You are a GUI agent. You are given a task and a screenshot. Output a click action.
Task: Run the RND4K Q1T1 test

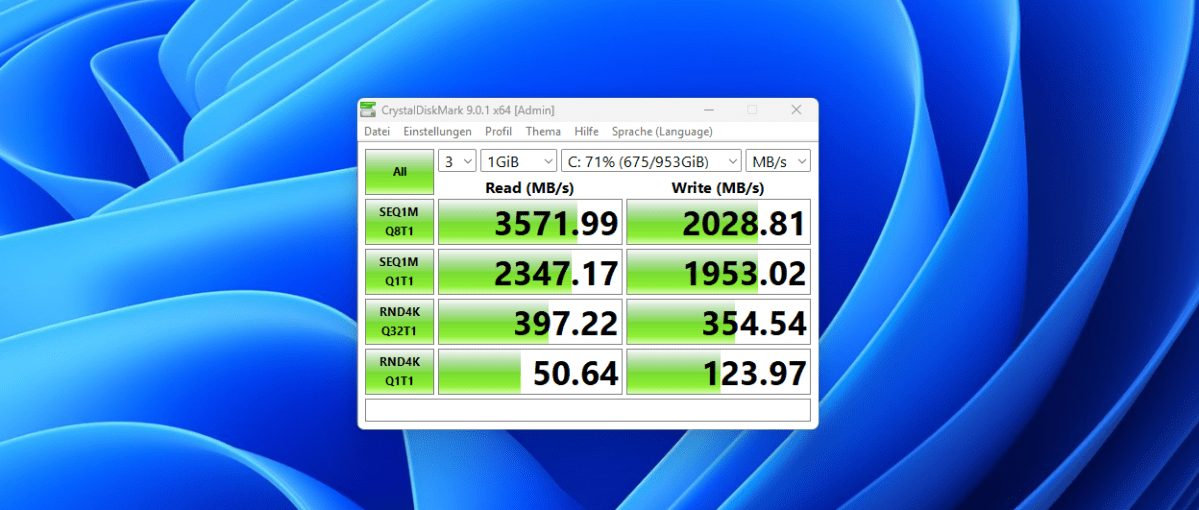tap(399, 372)
